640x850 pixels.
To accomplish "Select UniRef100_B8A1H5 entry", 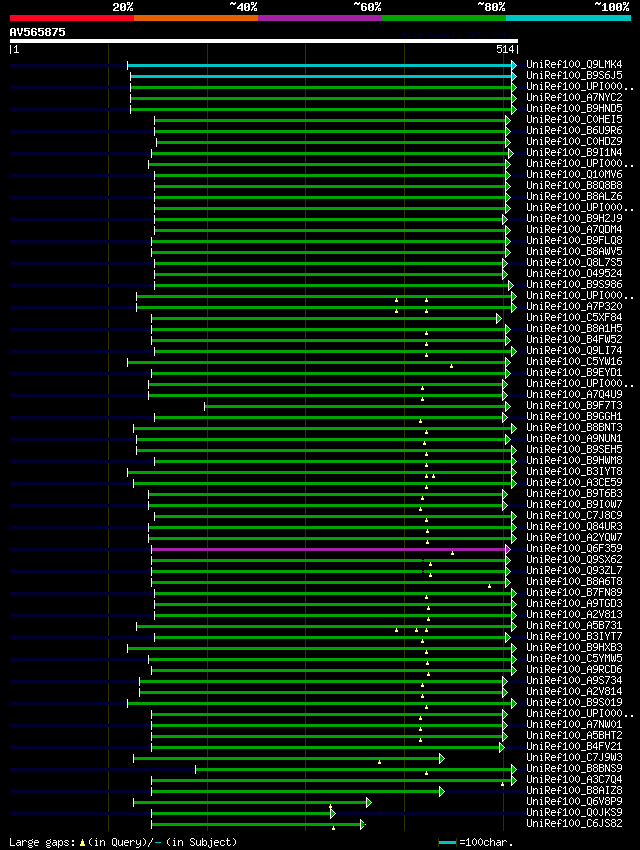I will [574, 329].
